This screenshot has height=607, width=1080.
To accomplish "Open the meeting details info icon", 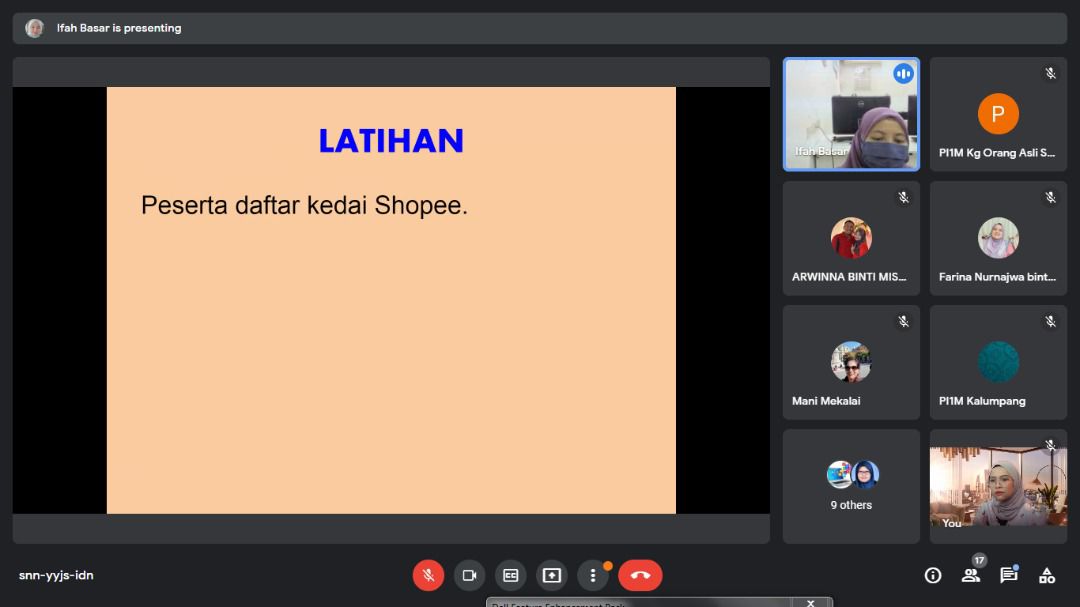I will 932,575.
